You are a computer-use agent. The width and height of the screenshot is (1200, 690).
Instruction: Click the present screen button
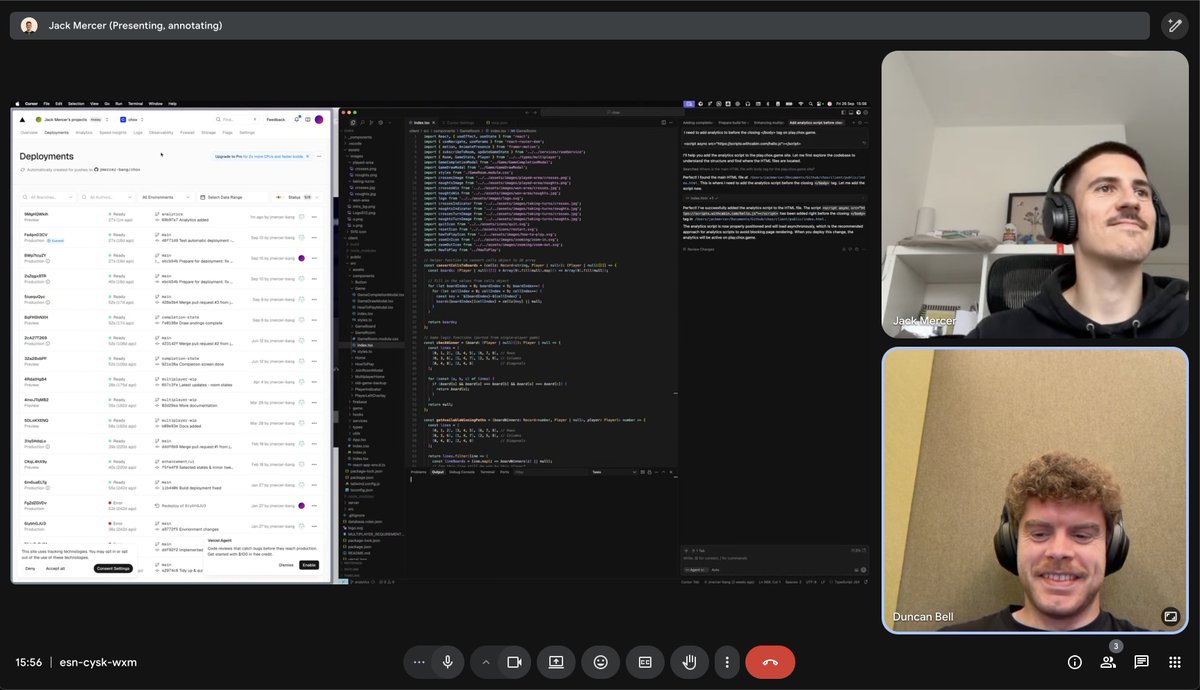tap(556, 662)
